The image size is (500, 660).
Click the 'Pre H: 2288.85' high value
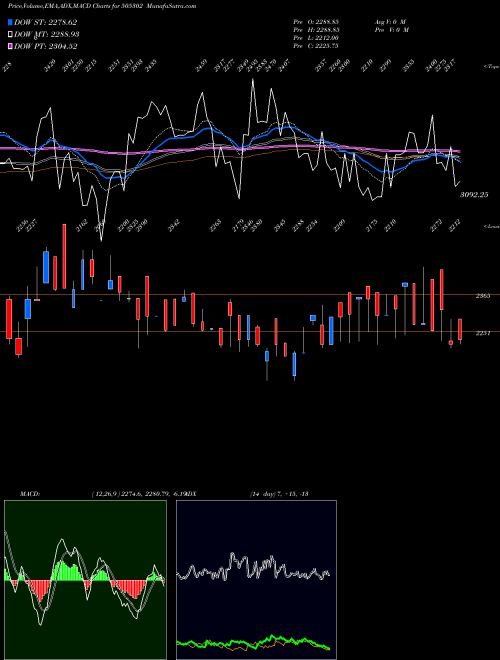pyautogui.click(x=316, y=29)
